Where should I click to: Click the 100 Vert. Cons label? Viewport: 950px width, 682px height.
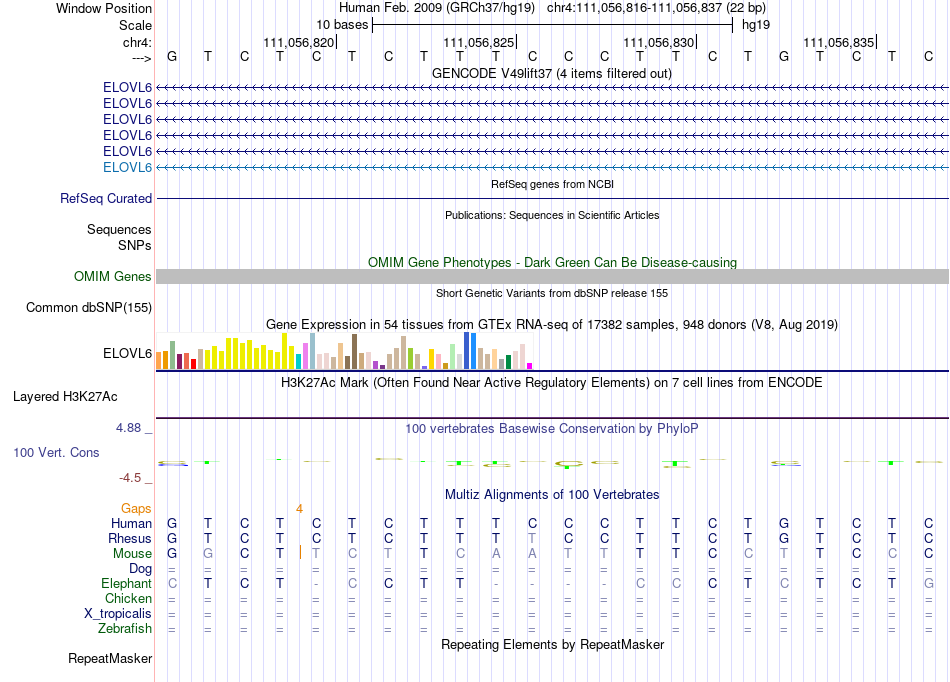pos(56,452)
